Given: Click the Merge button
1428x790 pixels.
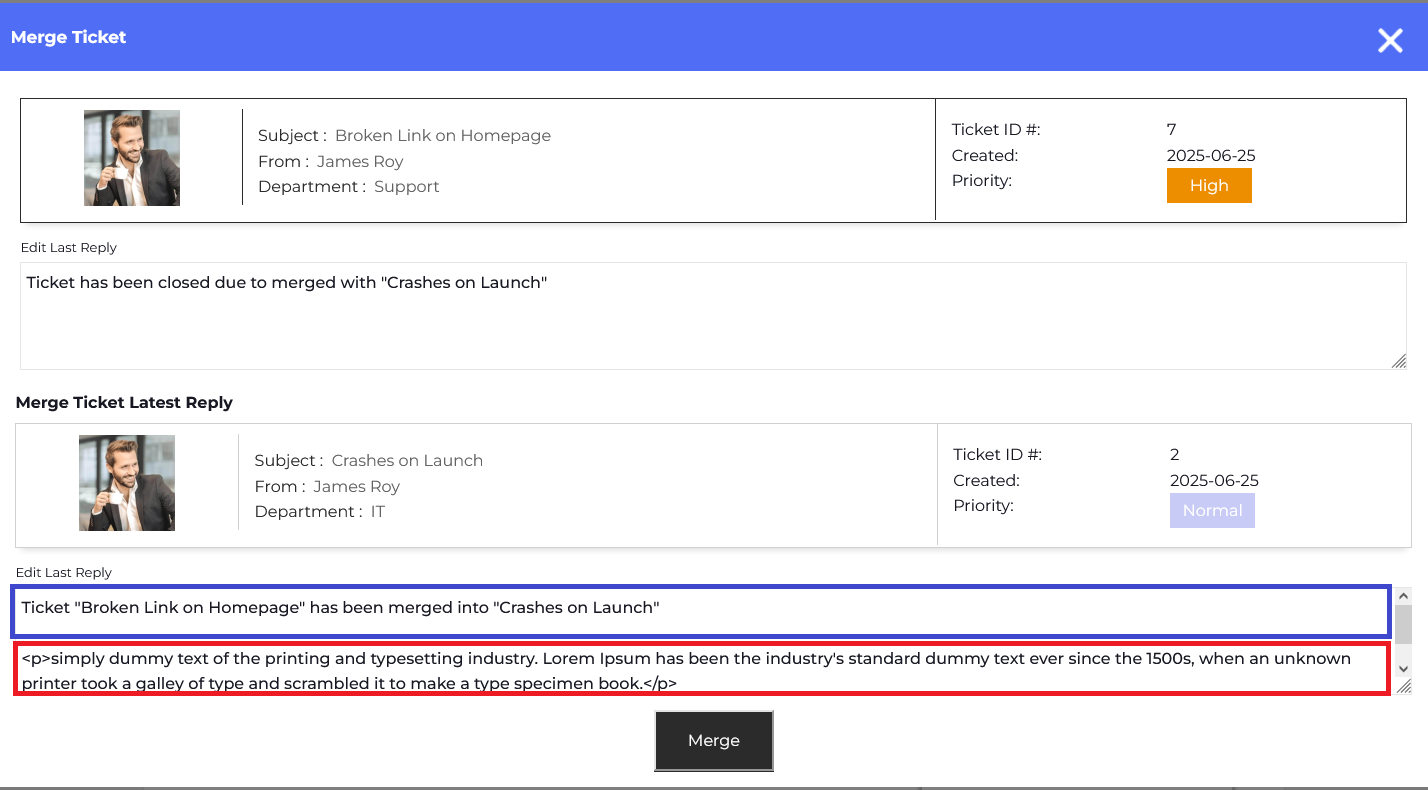Looking at the screenshot, I should click(713, 741).
